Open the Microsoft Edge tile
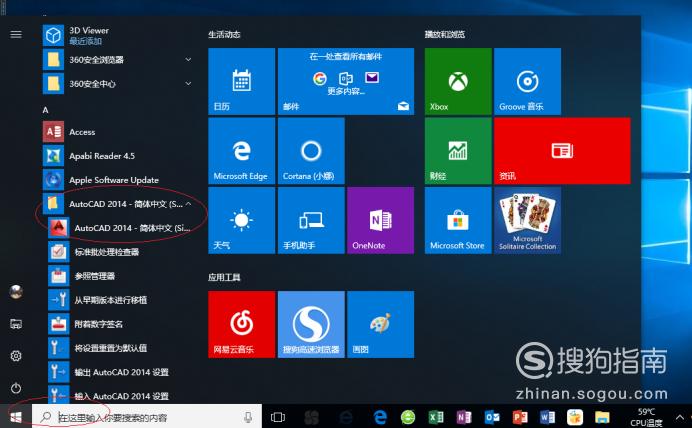This screenshot has width=692, height=428. pyautogui.click(x=241, y=150)
